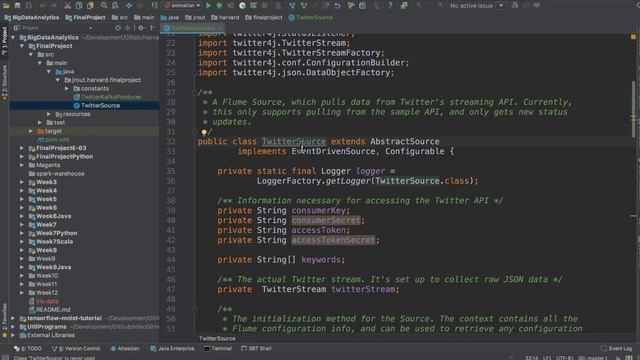
Task: Expand the constants package node
Action: point(67,89)
